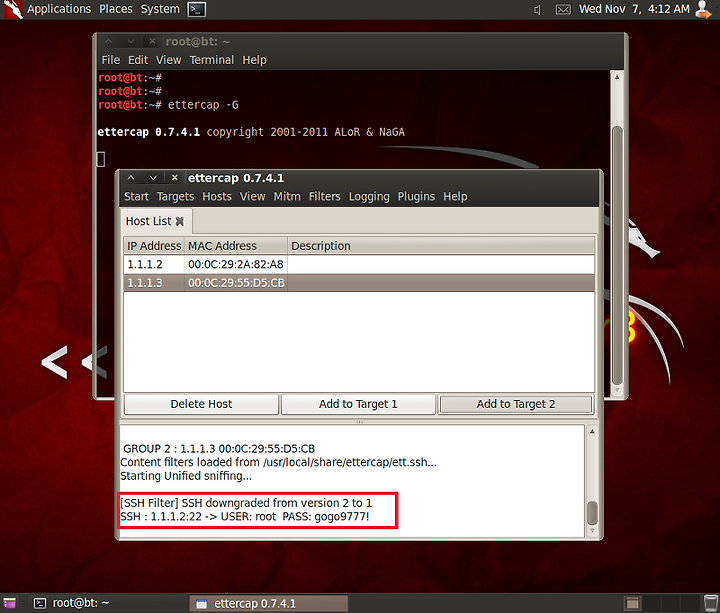The width and height of the screenshot is (720, 613).
Task: Close the ettercap window
Action: point(174,178)
